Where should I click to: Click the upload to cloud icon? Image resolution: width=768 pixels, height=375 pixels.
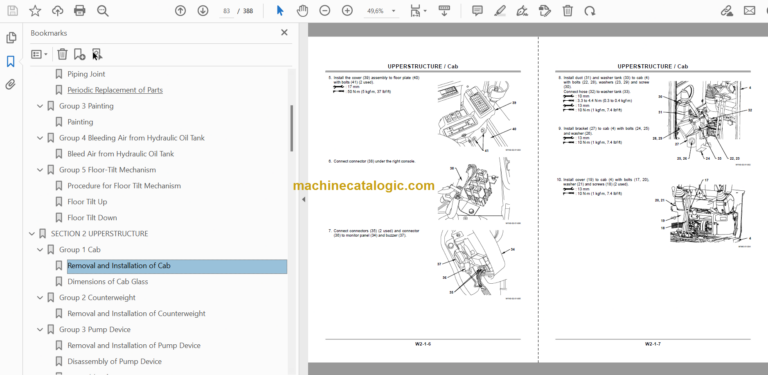click(57, 10)
